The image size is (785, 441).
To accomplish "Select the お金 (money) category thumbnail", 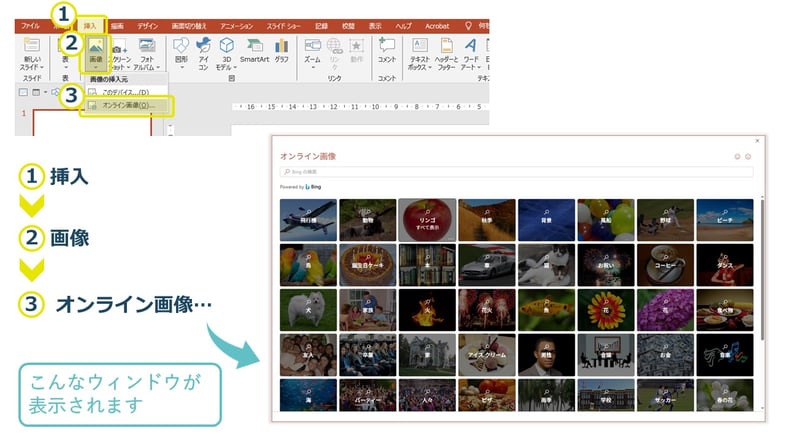I will (665, 355).
